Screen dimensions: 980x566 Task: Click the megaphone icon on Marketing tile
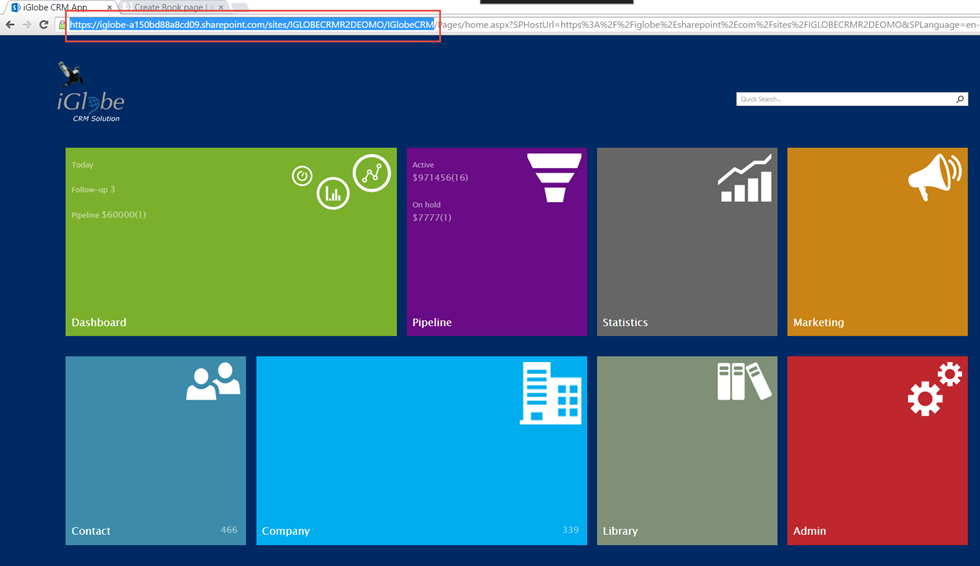(935, 177)
